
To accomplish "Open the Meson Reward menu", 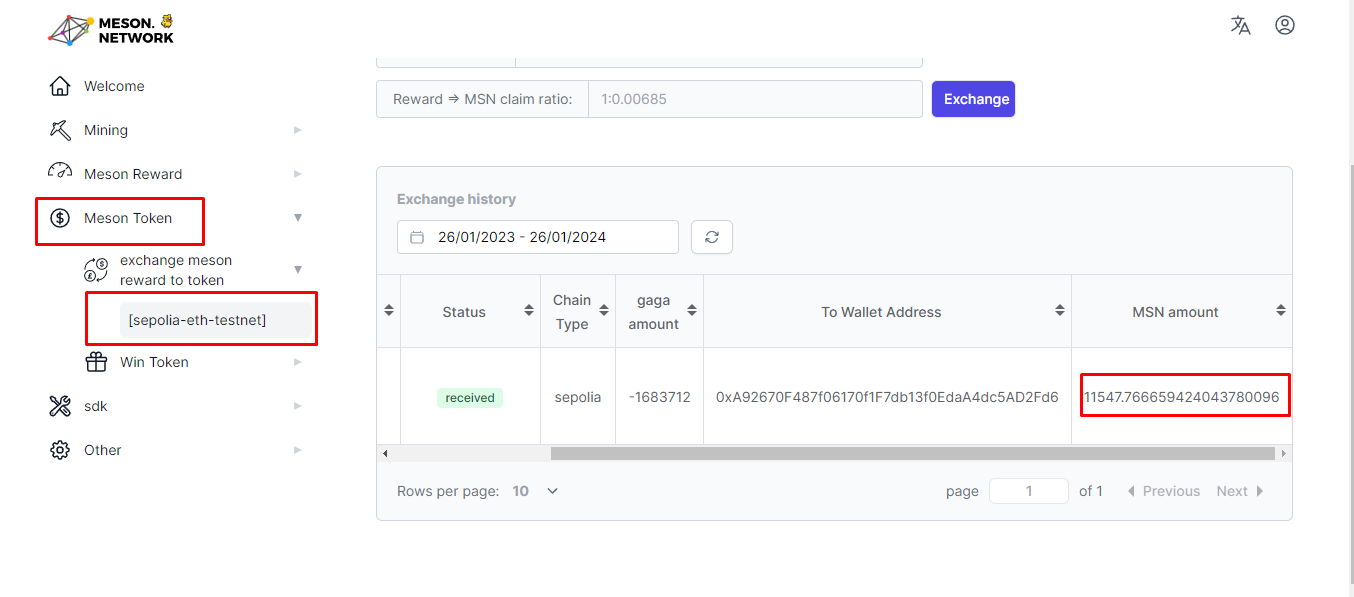I will click(x=133, y=174).
